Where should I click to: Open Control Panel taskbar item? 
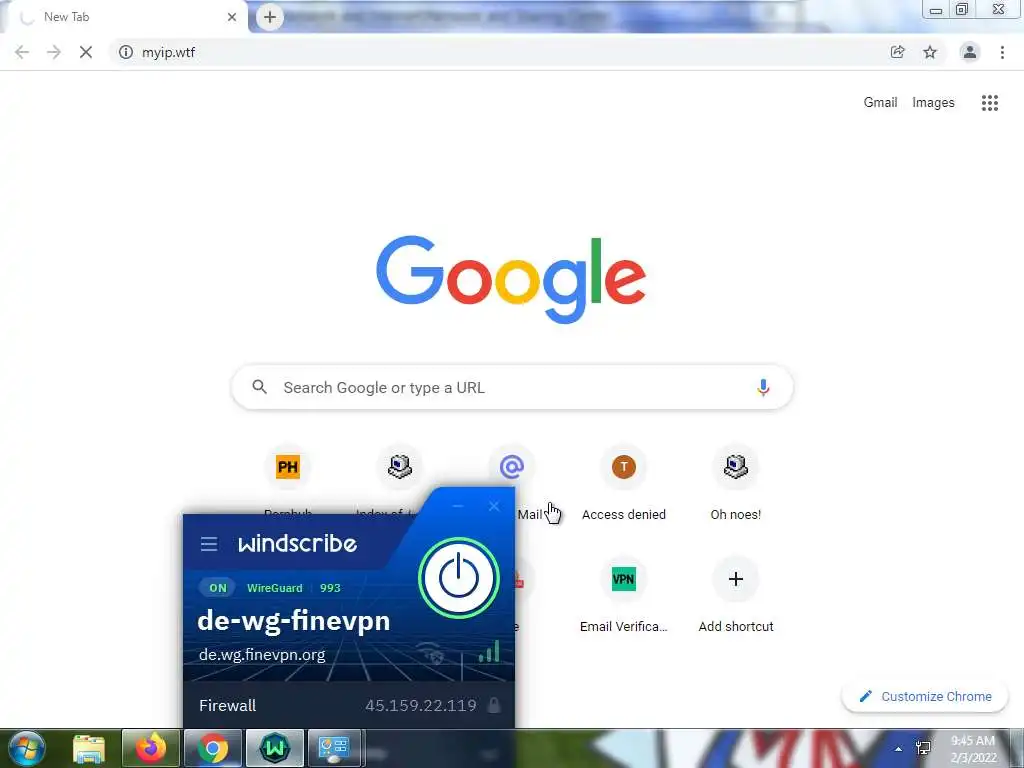point(334,748)
